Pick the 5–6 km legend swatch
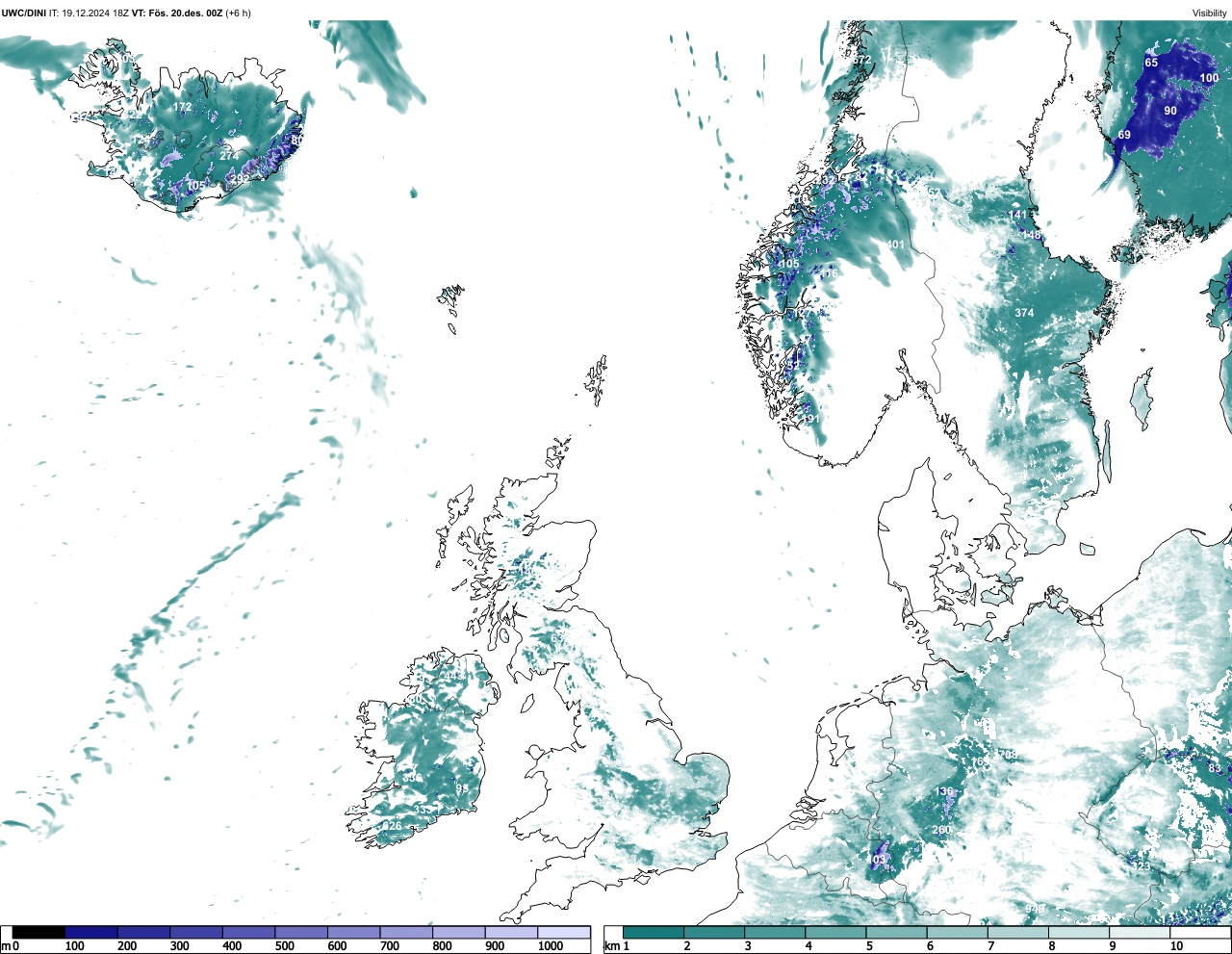Image resolution: width=1232 pixels, height=954 pixels. [x=897, y=932]
